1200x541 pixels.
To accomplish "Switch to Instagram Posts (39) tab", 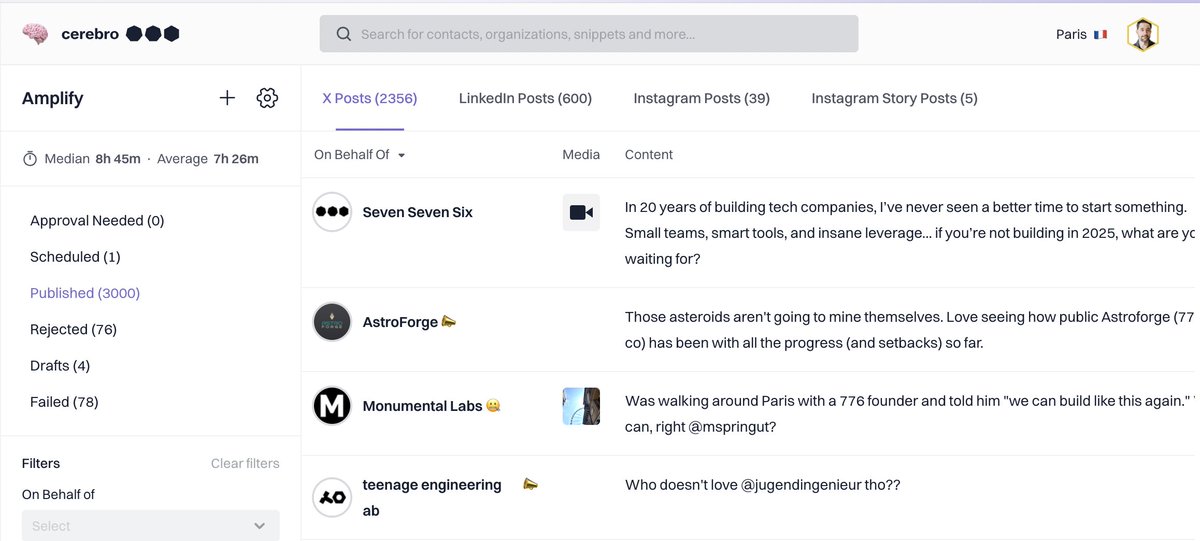I will (701, 98).
